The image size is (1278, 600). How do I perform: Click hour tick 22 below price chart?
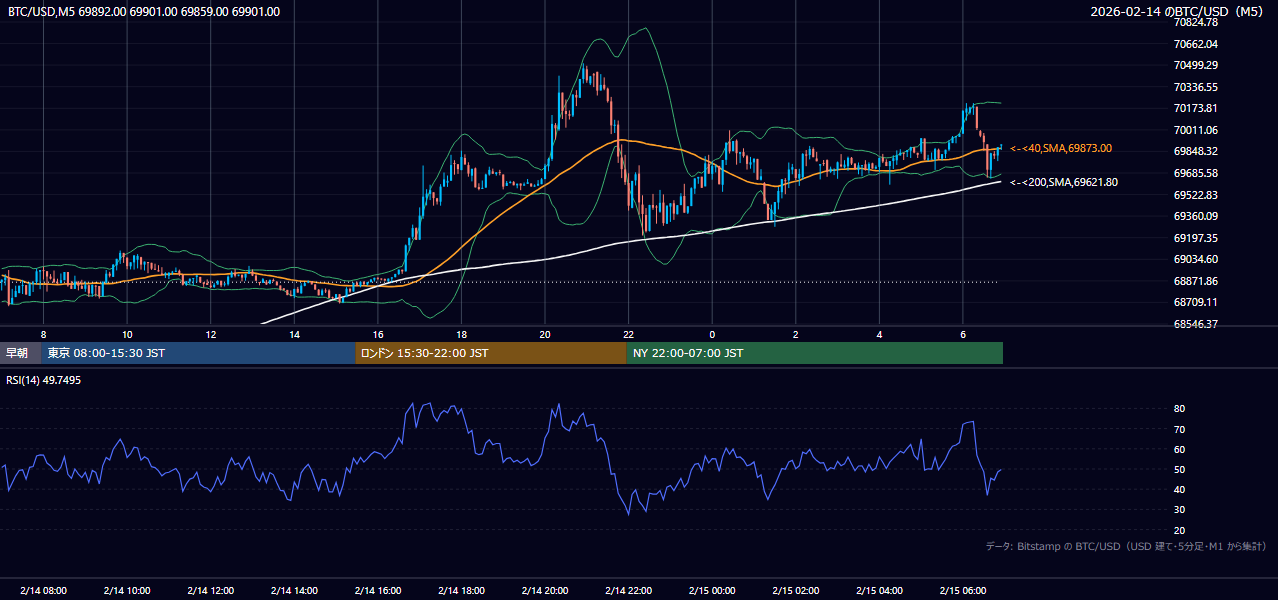pyautogui.click(x=629, y=334)
